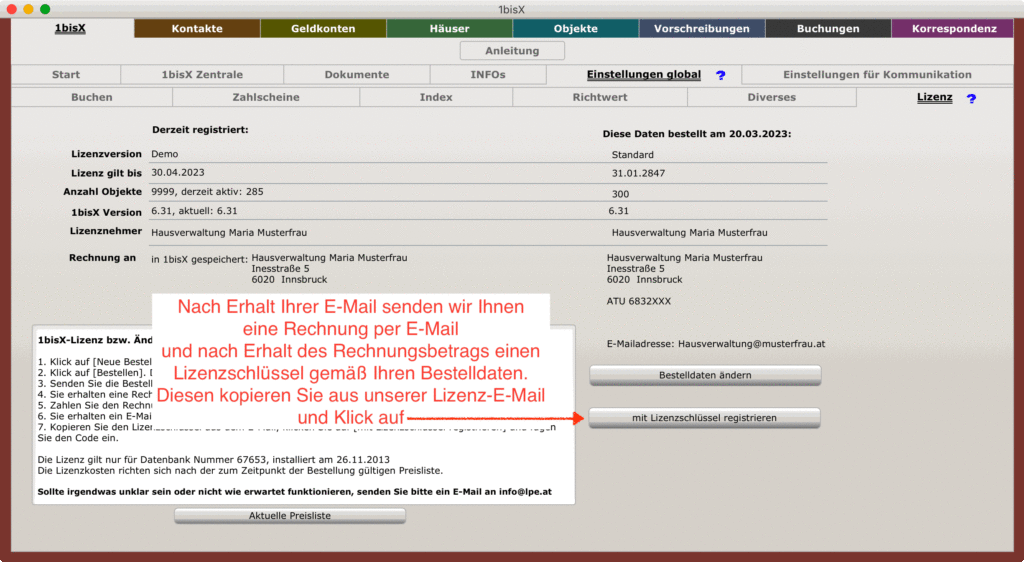Viewport: 1024px width, 562px height.
Task: Select Einstellungen für Kommunikation tab
Action: point(876,75)
